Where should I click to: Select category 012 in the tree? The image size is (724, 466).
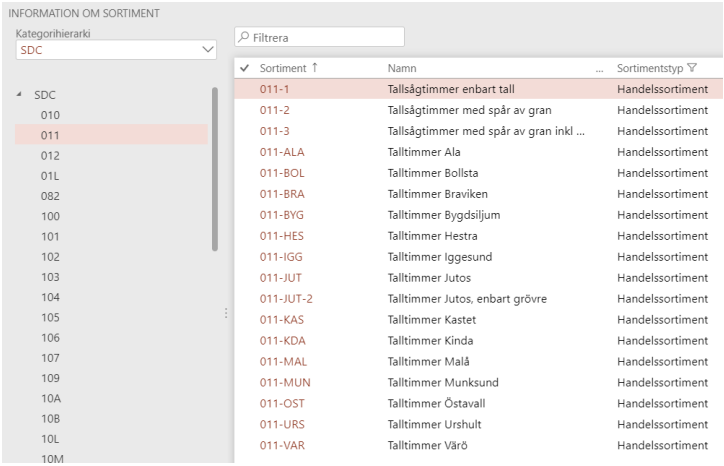[50, 155]
